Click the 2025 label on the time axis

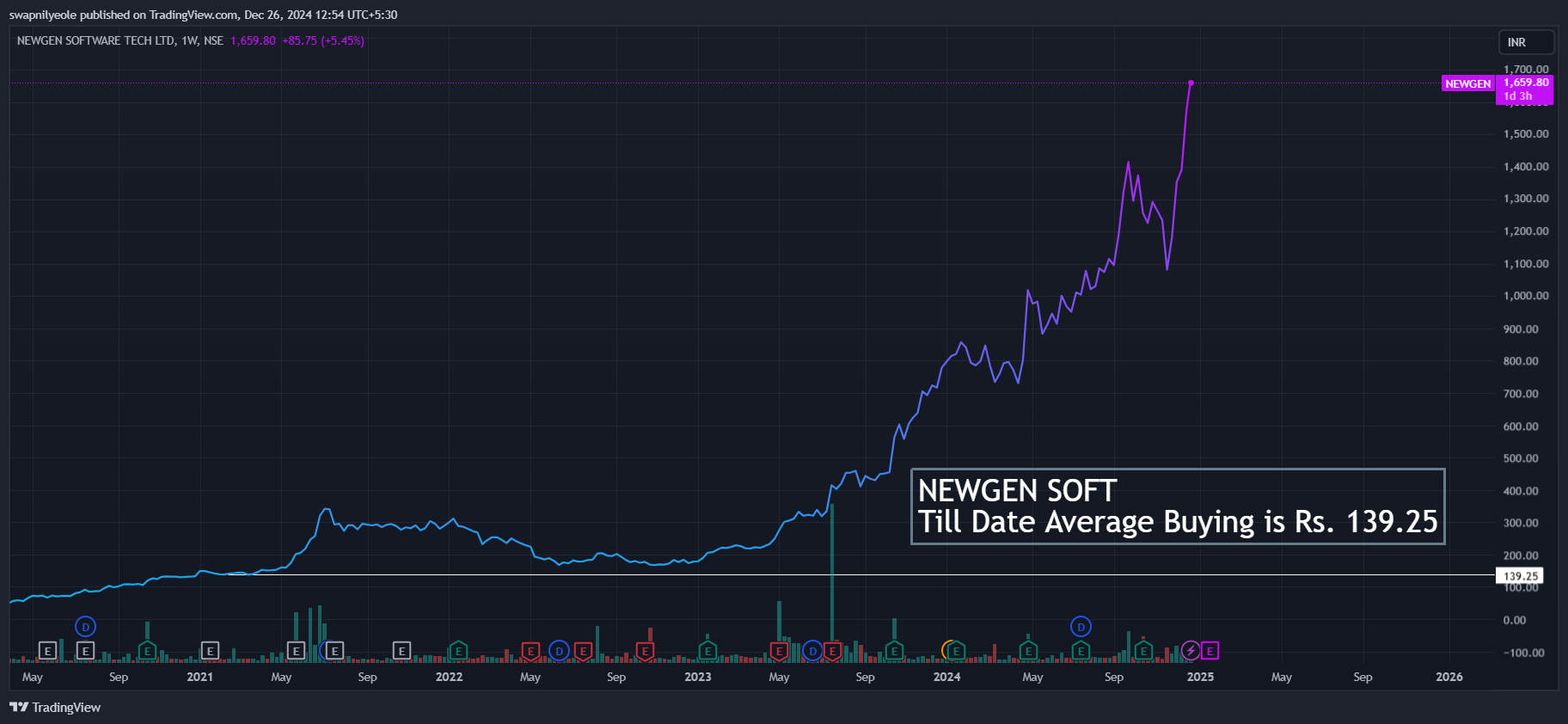tap(1200, 677)
